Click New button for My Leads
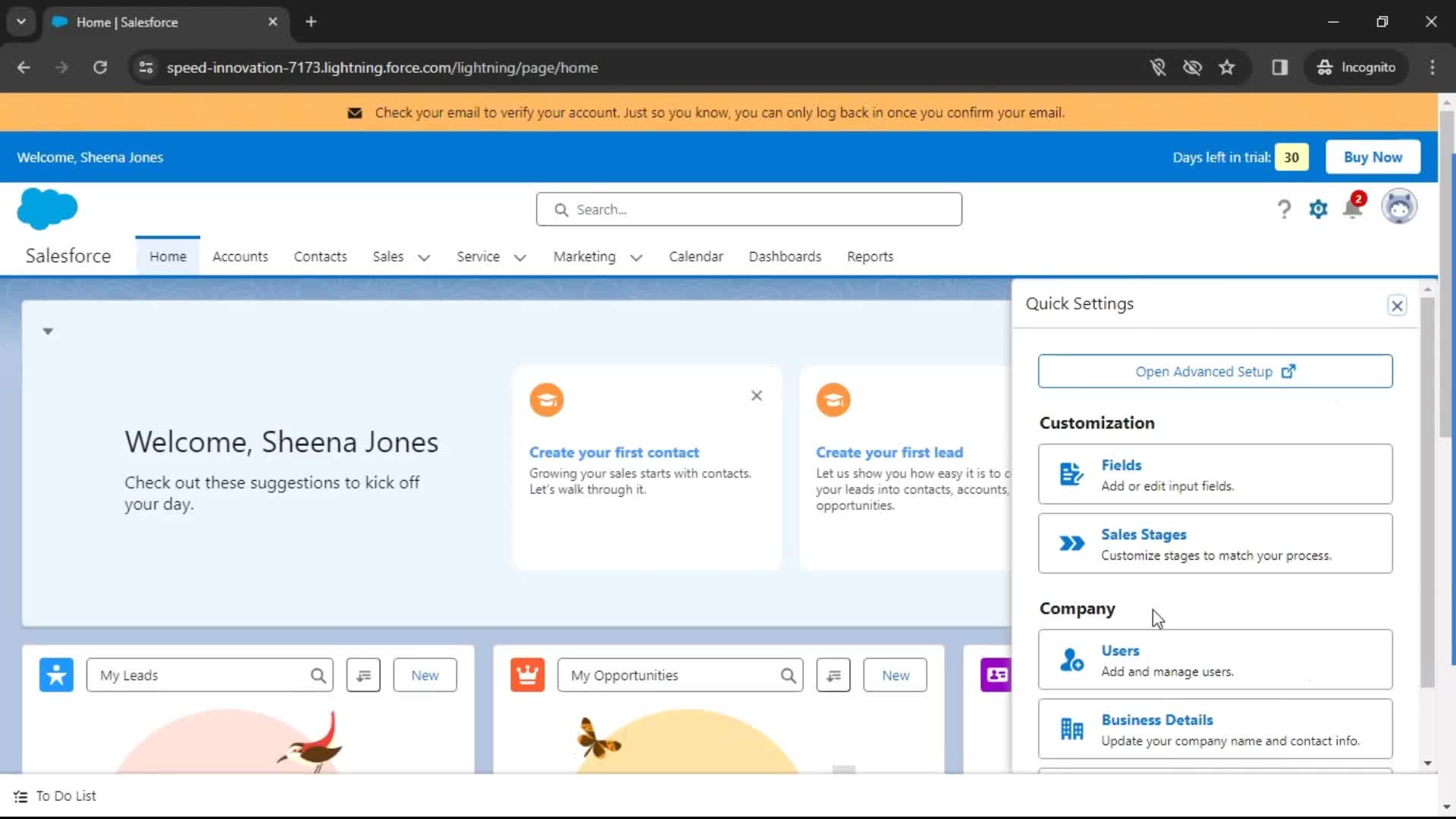This screenshot has height=819, width=1456. pyautogui.click(x=425, y=675)
